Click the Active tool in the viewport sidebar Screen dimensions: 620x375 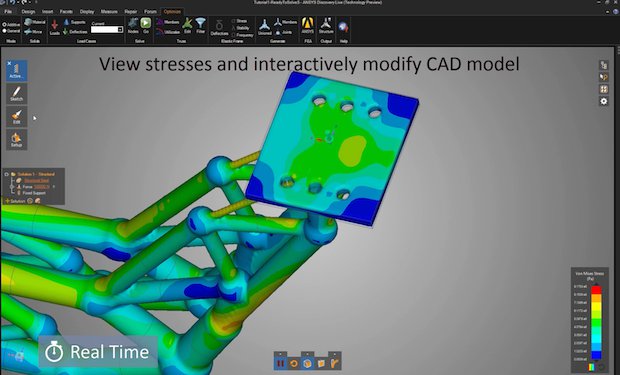click(x=17, y=71)
